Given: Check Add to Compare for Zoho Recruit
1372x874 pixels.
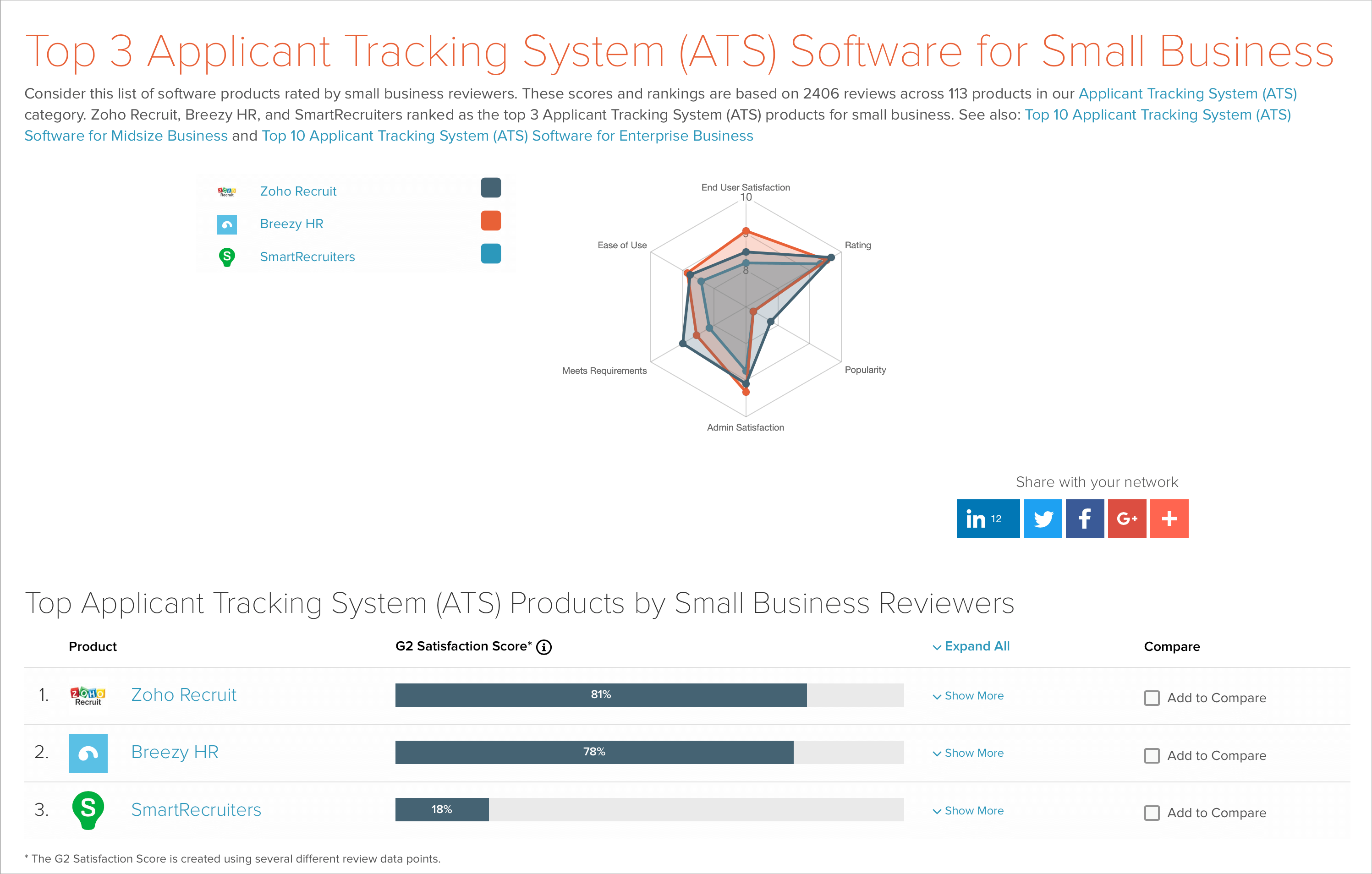Looking at the screenshot, I should (1152, 698).
